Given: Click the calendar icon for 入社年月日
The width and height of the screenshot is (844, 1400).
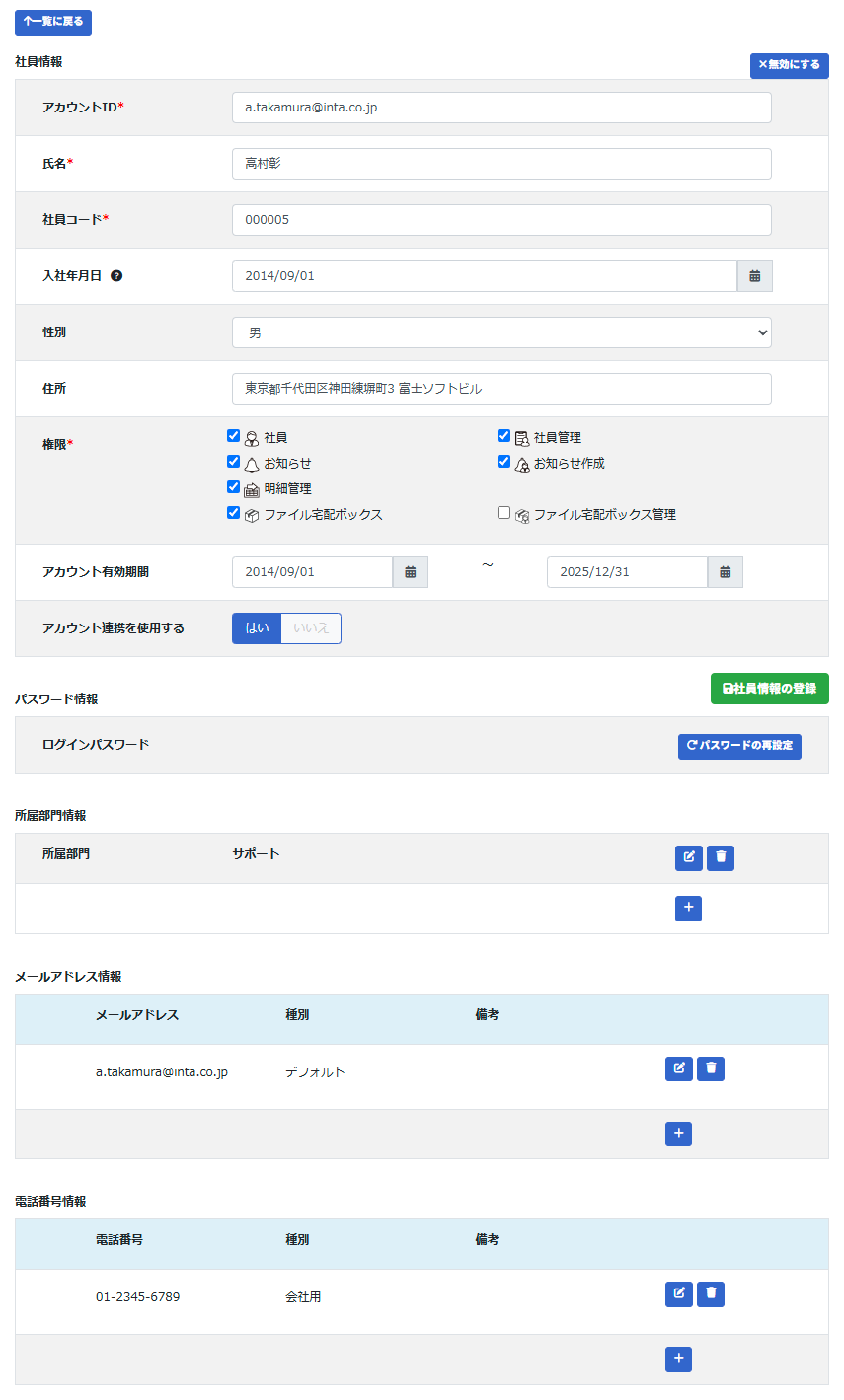Looking at the screenshot, I should (754, 276).
